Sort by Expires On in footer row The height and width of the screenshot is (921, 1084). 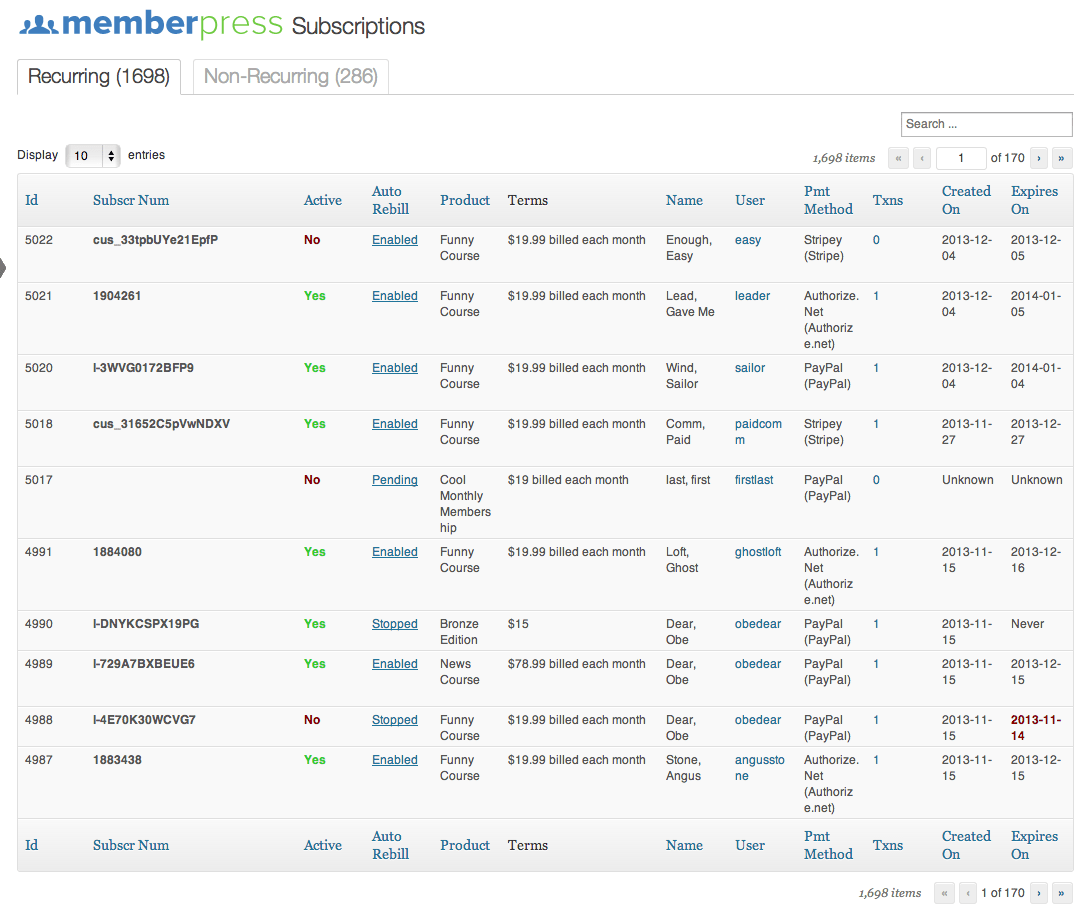pos(1034,846)
